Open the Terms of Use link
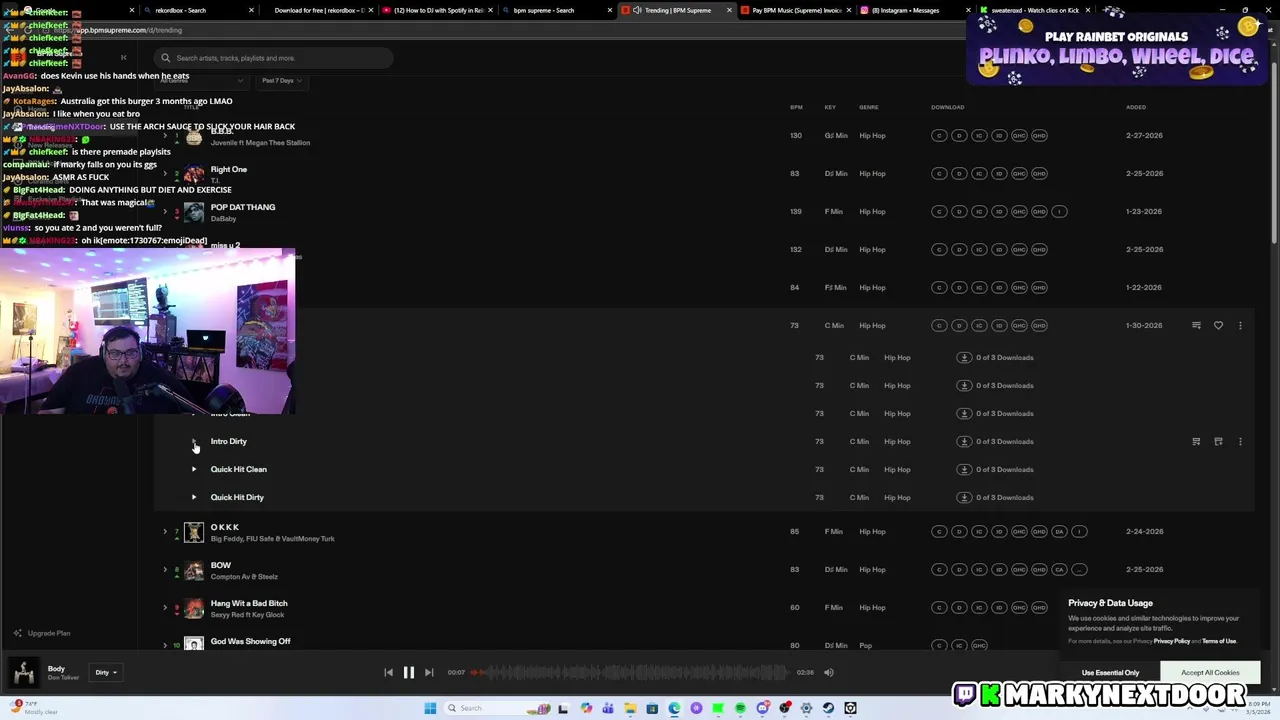The image size is (1280, 720). 1219,641
